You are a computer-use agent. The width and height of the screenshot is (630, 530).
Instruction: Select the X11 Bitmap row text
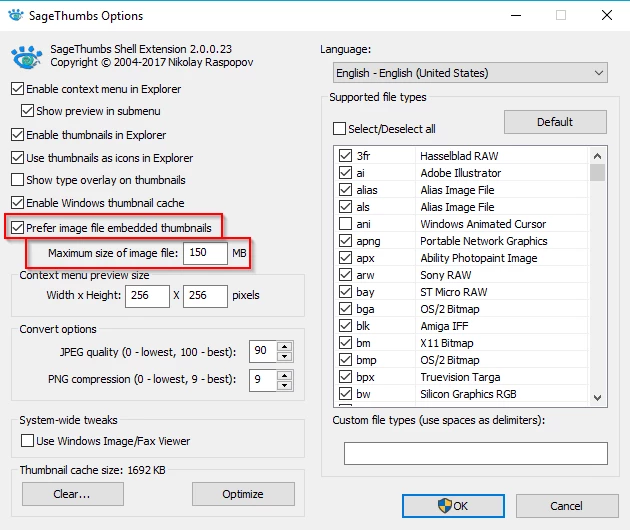447,343
